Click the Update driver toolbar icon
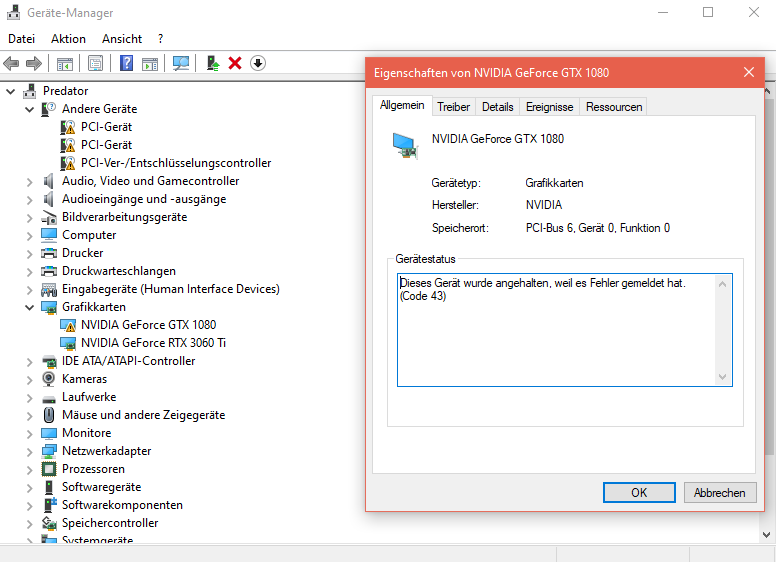776x562 pixels. click(x=213, y=63)
